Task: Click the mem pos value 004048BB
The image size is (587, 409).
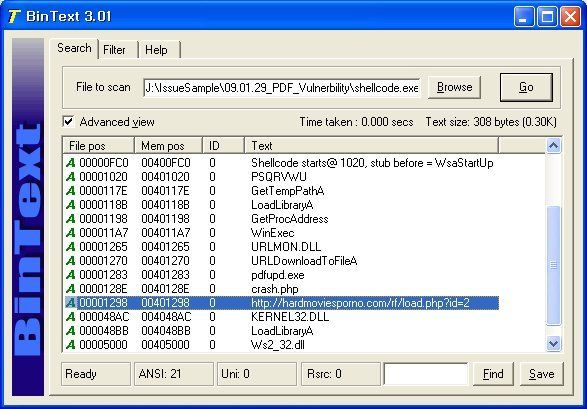Action: (166, 331)
